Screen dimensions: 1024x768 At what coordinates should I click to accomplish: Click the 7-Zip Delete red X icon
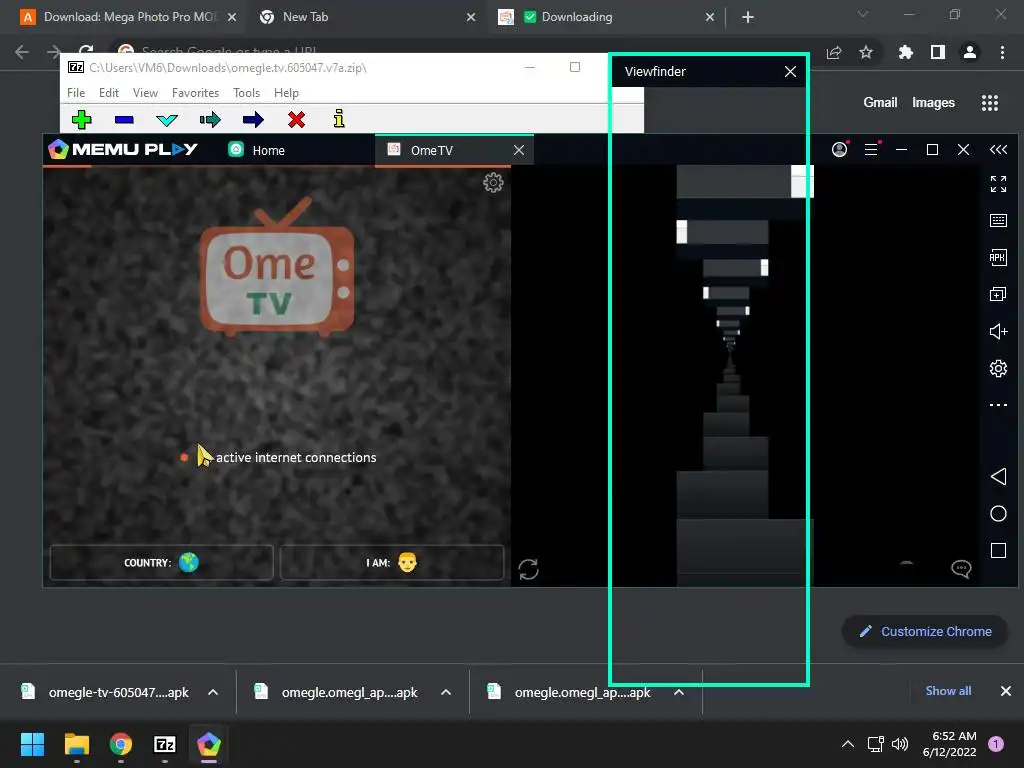coord(296,120)
